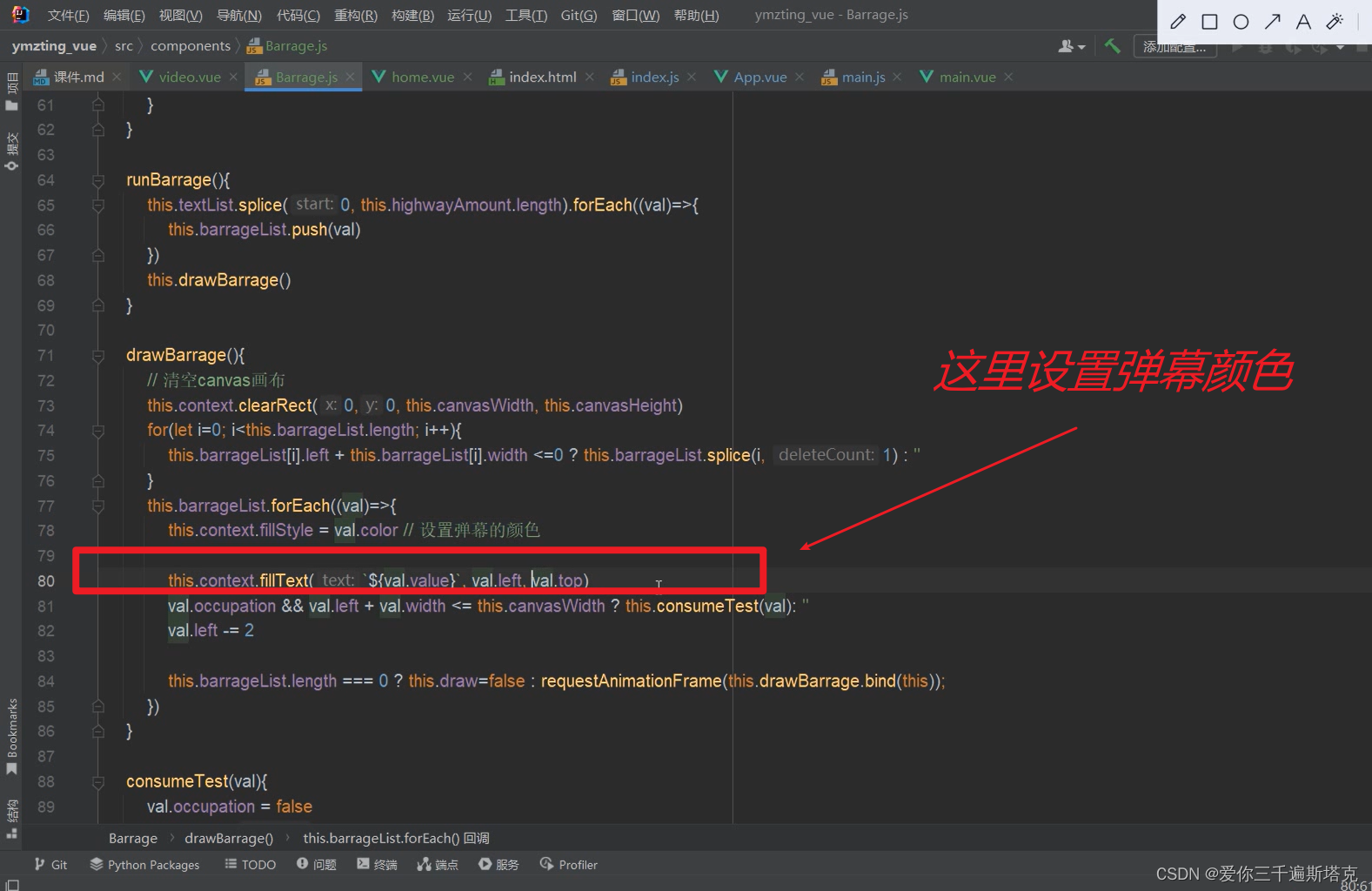This screenshot has height=891, width=1372.
Task: Collapse the forEach block fold at line 77
Action: tap(98, 506)
